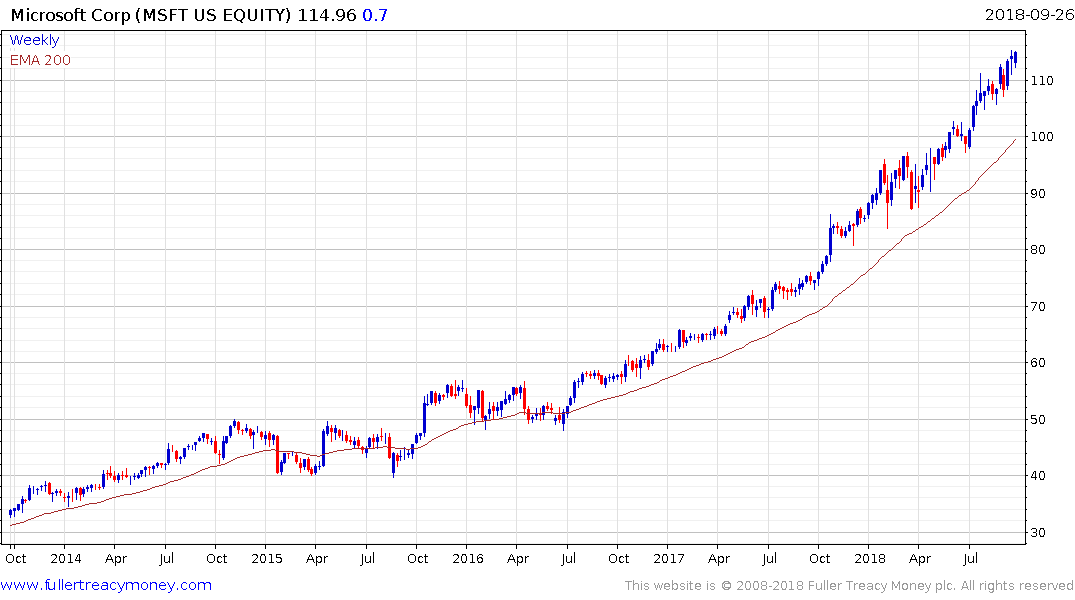Click the 50 price axis label
Screen dimensions: 1075x600
pyautogui.click(x=1038, y=420)
